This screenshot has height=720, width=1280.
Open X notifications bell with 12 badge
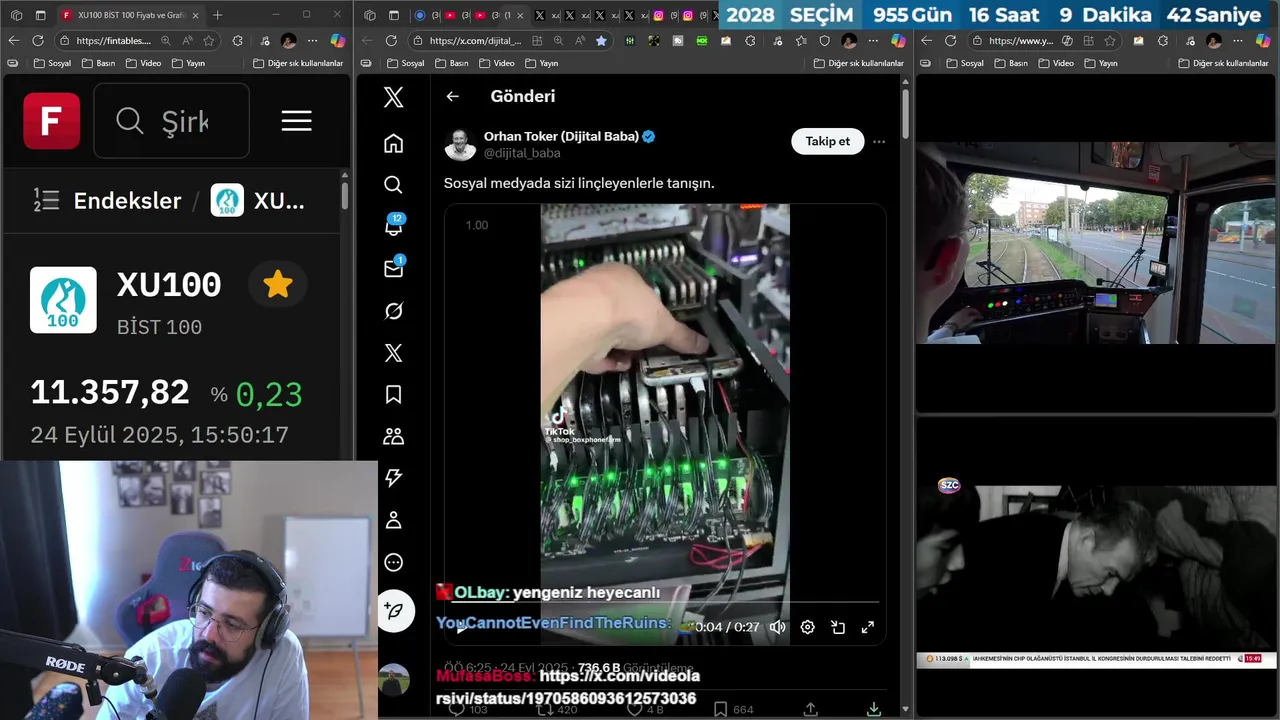pos(394,226)
